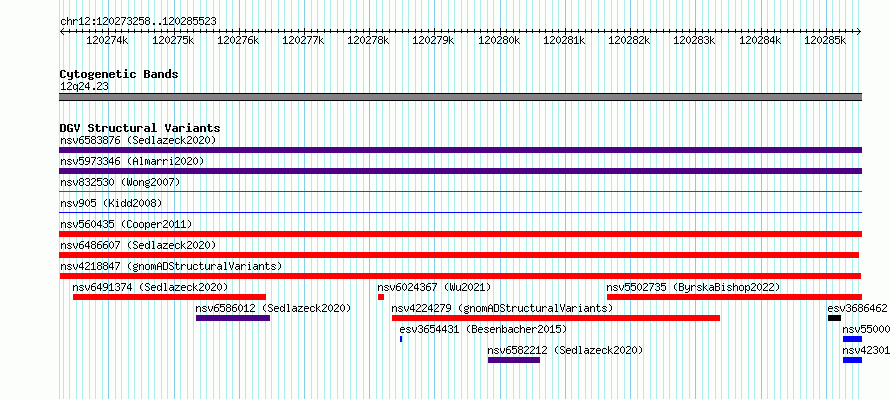Click the 120281k ruler tick label
Image resolution: width=890 pixels, height=399 pixels.
click(x=565, y=40)
